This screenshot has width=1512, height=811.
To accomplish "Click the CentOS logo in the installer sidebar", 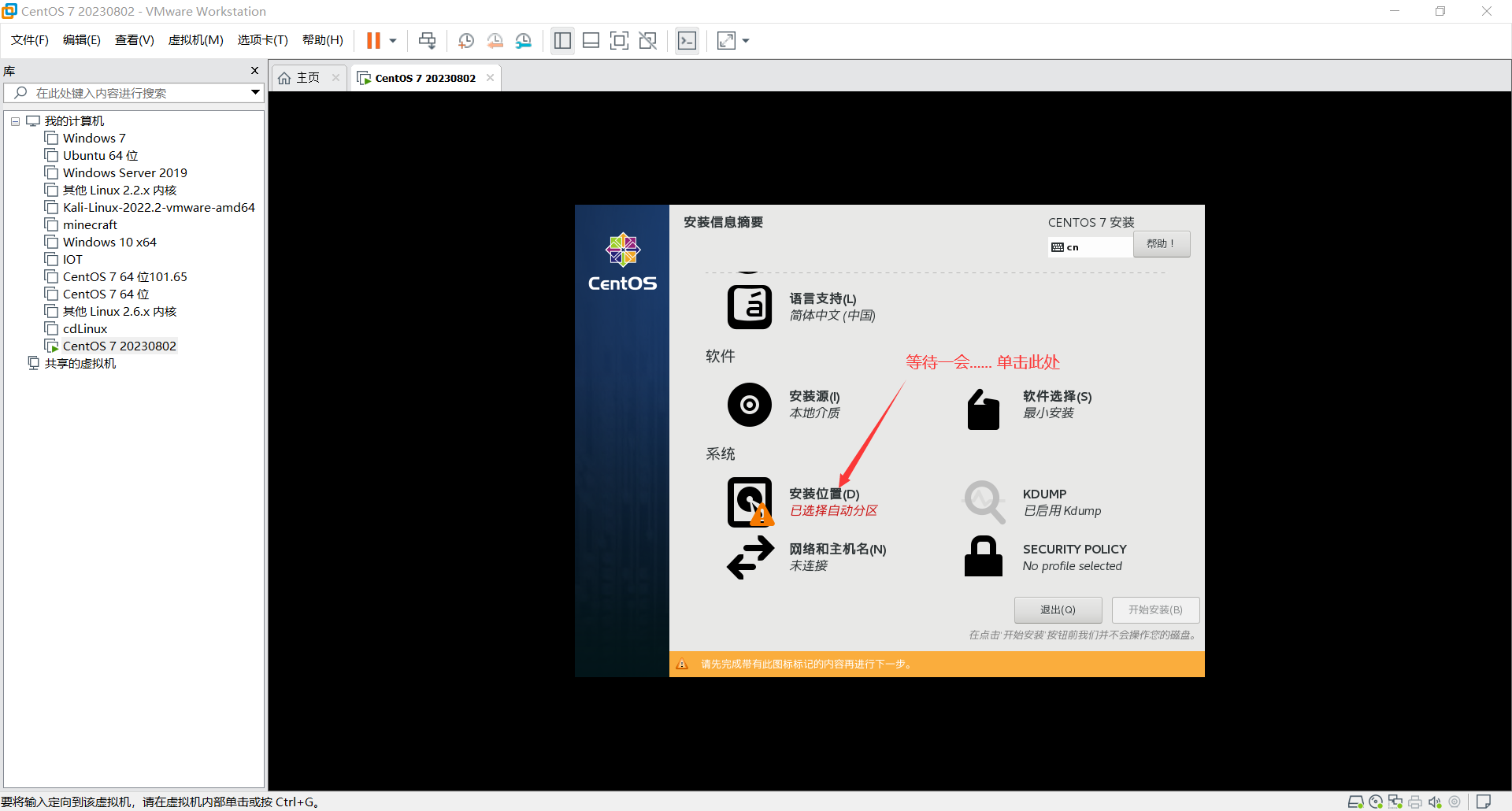I will click(622, 262).
